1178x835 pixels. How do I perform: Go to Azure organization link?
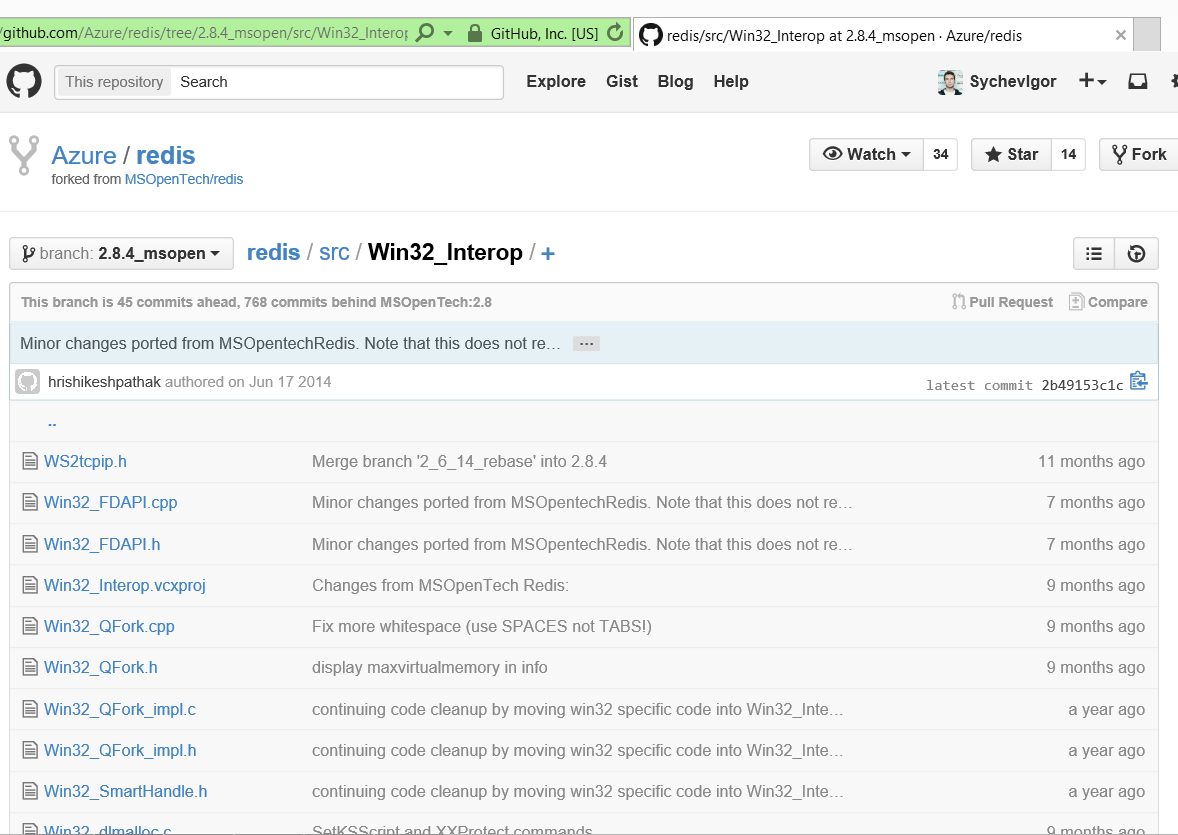point(84,155)
